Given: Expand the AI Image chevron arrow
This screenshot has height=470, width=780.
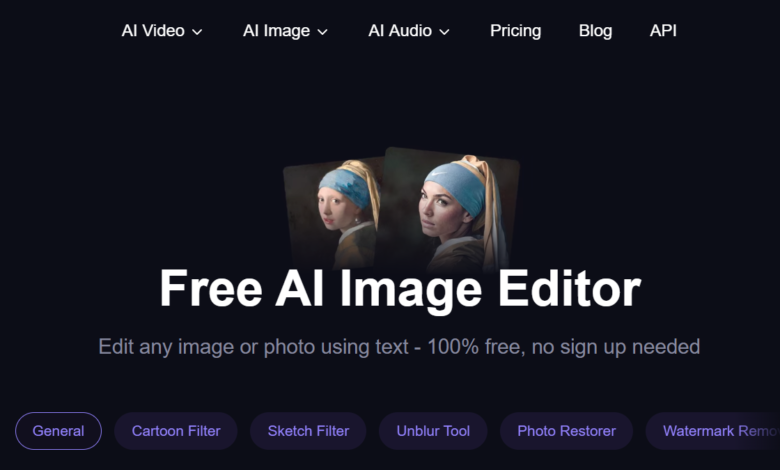Looking at the screenshot, I should [322, 32].
